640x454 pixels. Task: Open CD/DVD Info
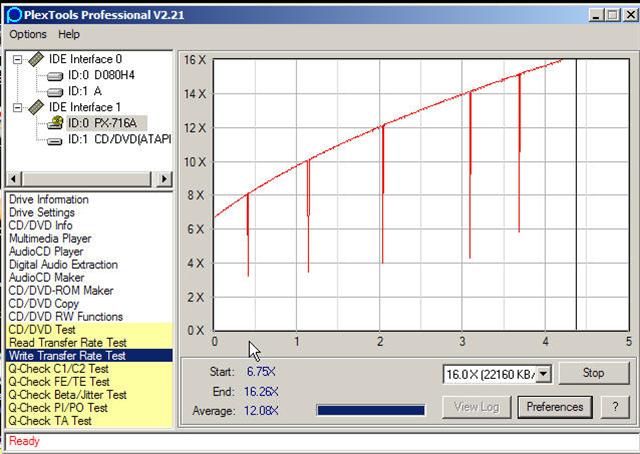point(40,226)
